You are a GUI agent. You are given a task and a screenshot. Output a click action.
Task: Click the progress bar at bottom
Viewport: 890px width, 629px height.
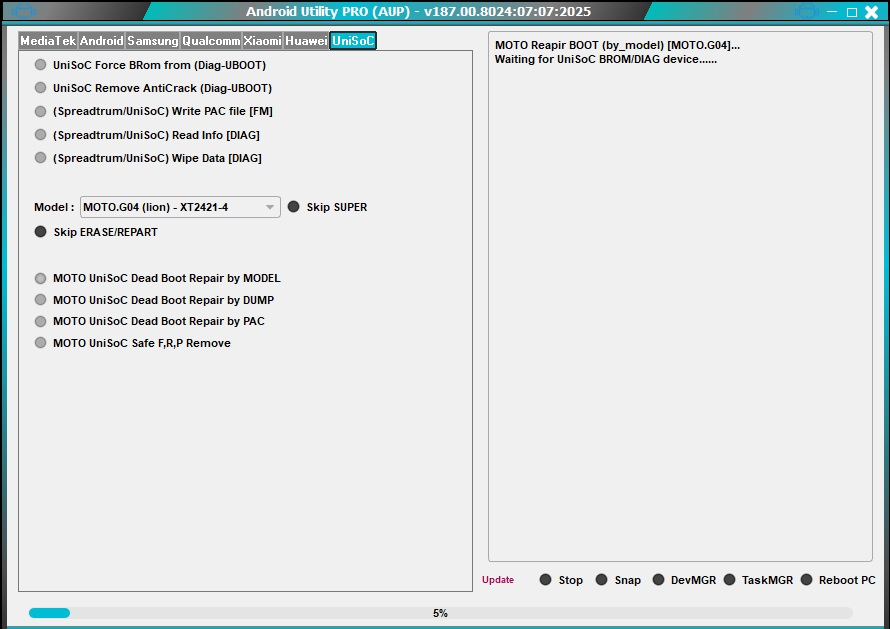point(440,613)
